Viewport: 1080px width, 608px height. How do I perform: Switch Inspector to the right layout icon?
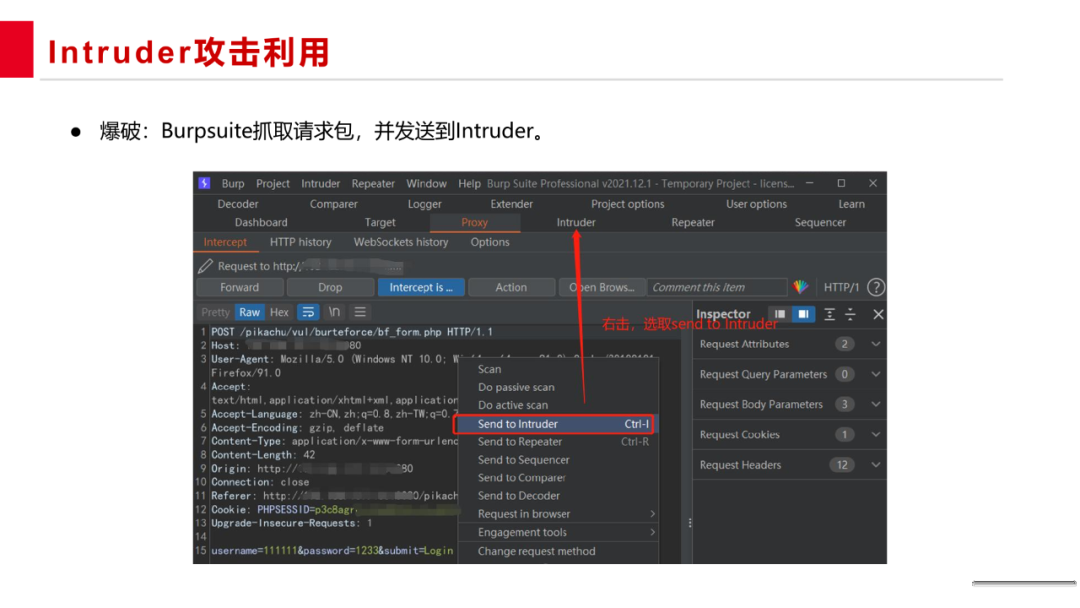(x=803, y=314)
